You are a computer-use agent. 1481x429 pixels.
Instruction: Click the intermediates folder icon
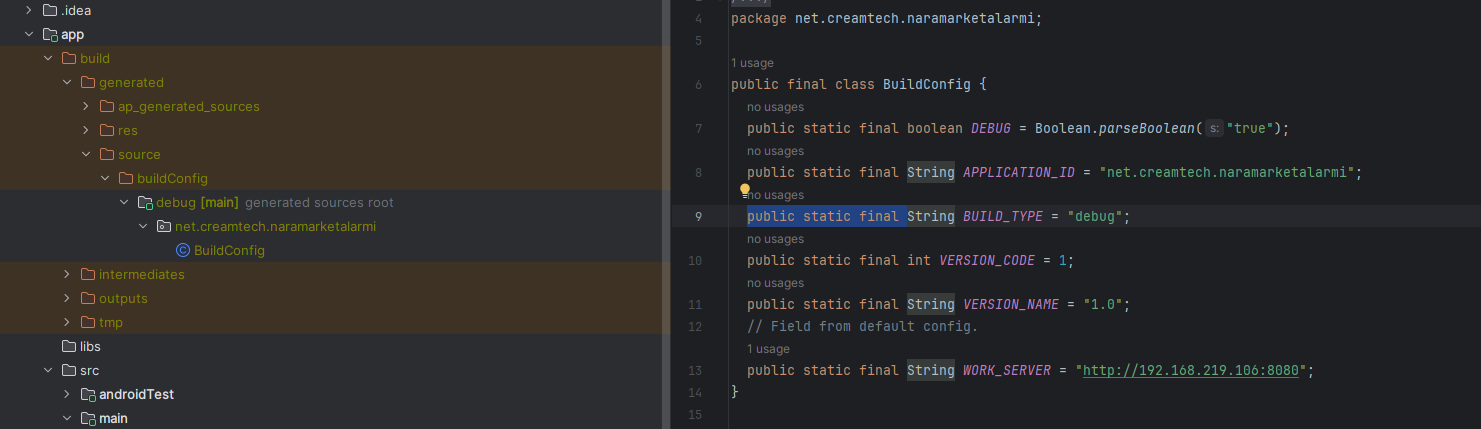click(88, 274)
